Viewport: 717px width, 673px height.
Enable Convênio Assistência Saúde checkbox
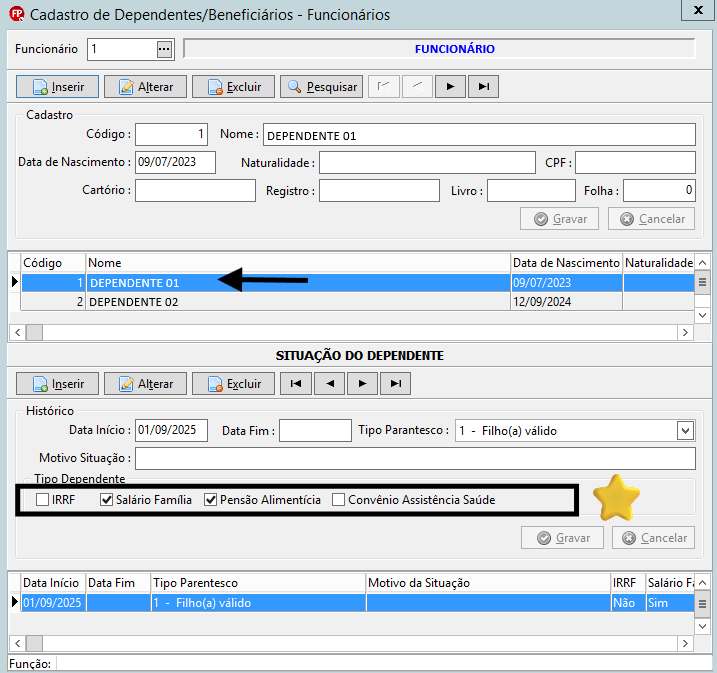coord(338,500)
